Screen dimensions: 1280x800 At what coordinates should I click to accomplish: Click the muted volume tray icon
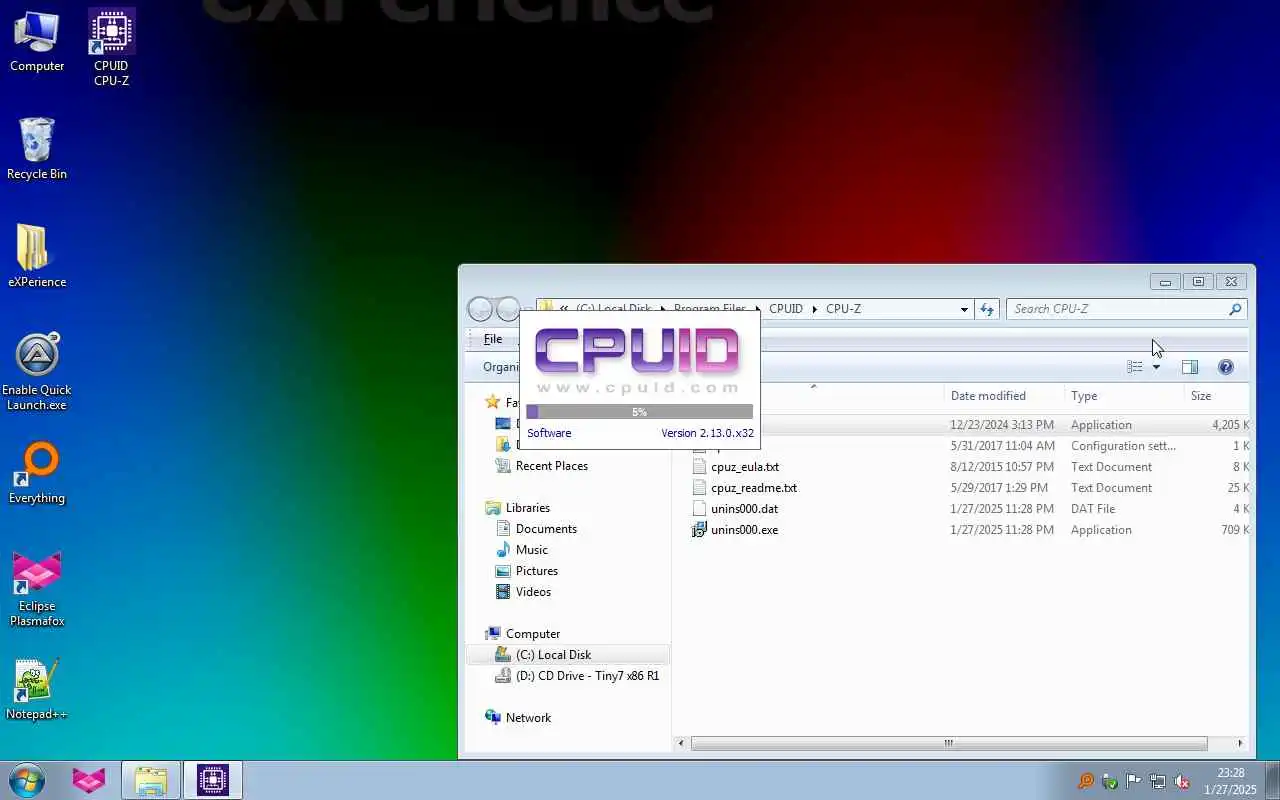click(1182, 781)
